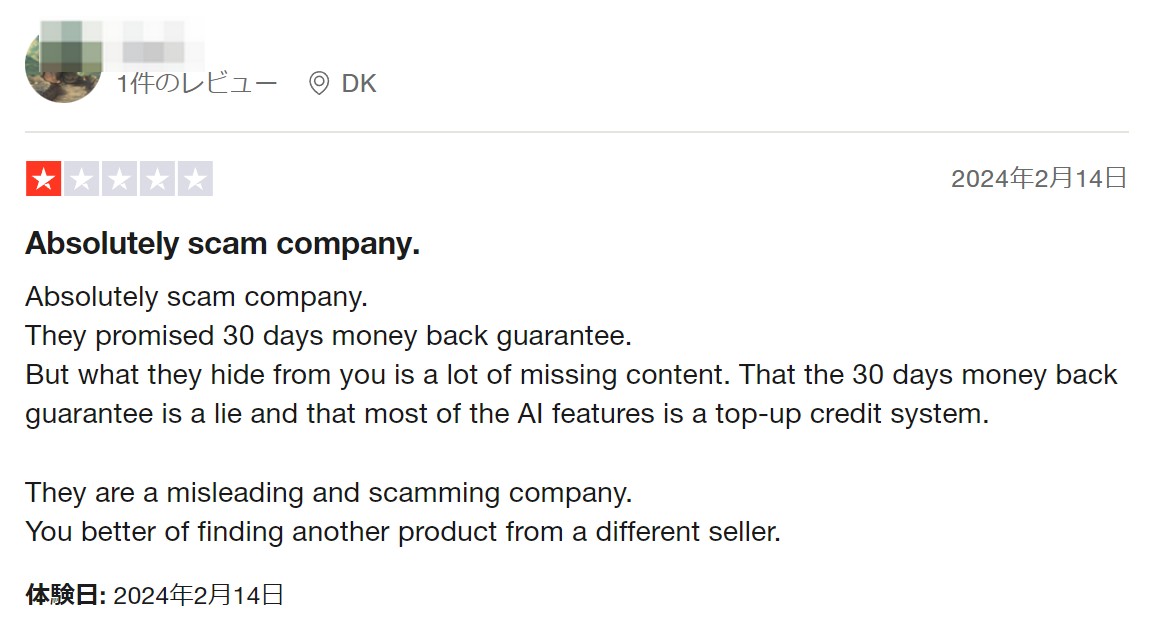Viewport: 1152px width, 624px height.
Task: Select the DK country label
Action: [359, 83]
